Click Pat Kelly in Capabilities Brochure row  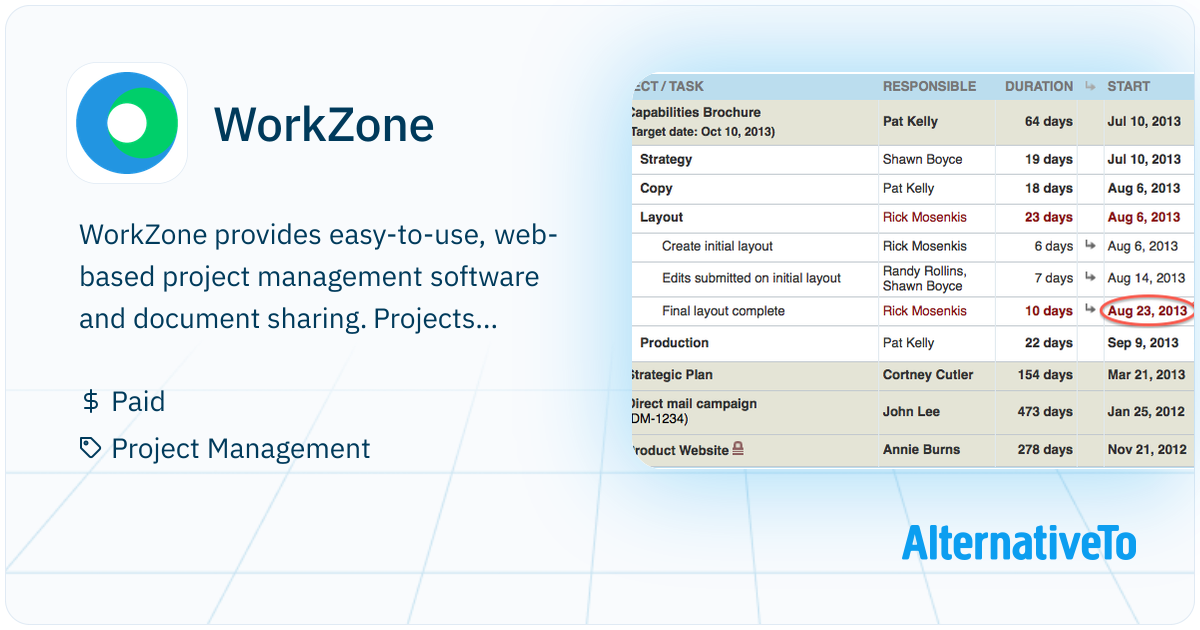click(910, 122)
